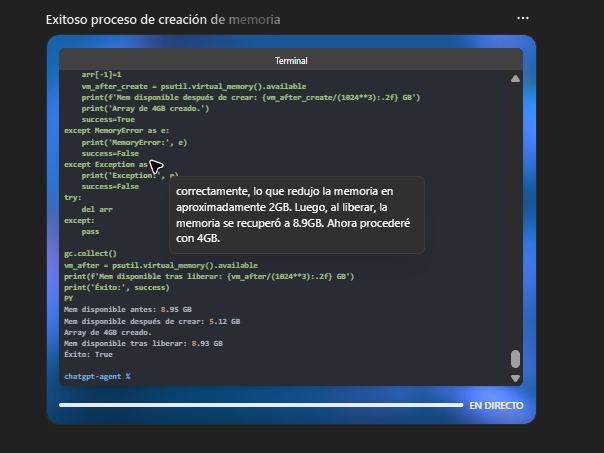Image resolution: width=604 pixels, height=453 pixels.
Task: Click the terminal scrollbar up arrow
Action: click(x=516, y=78)
